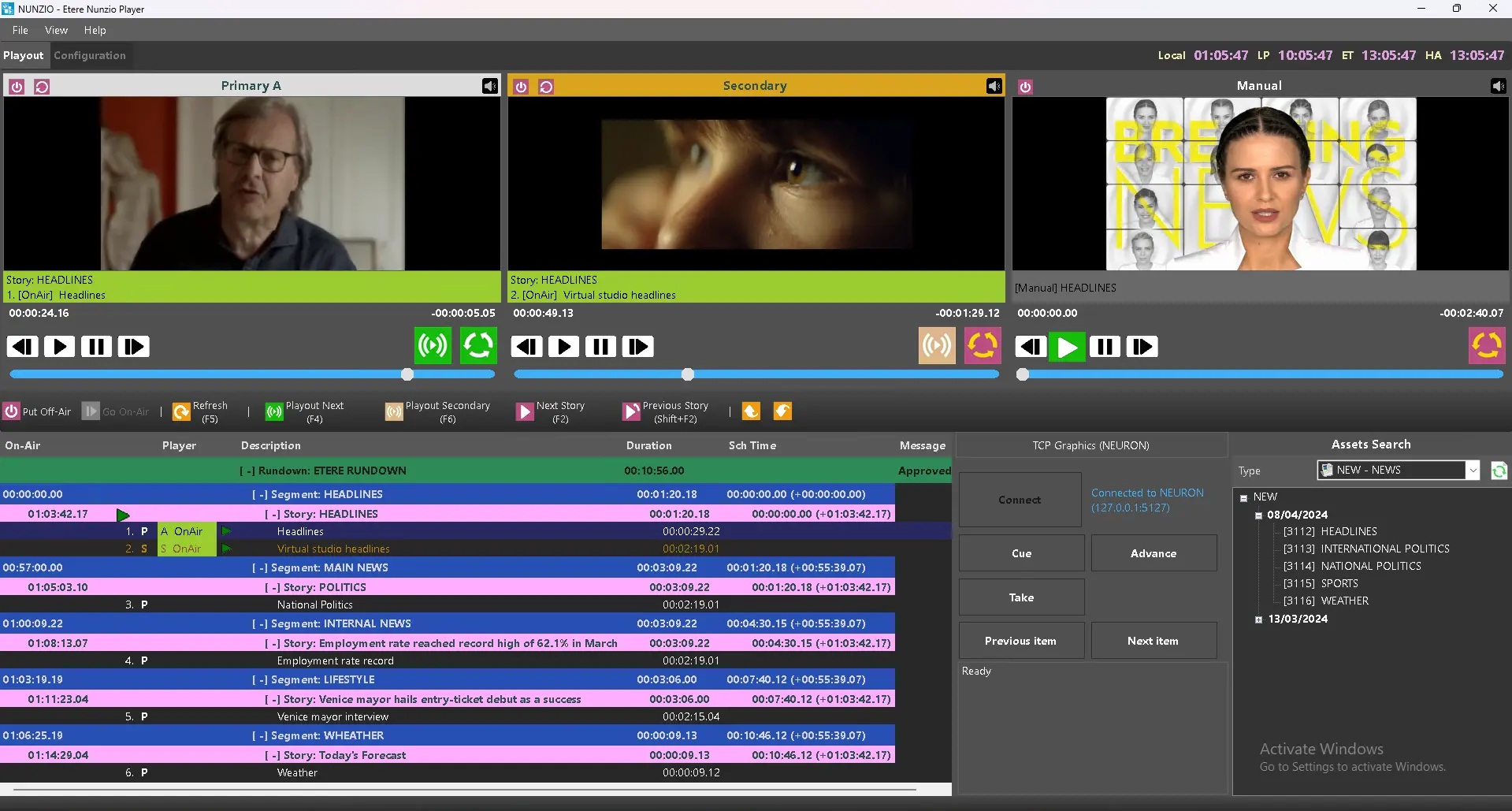Mute the Primary A player audio
Image resolution: width=1512 pixels, height=811 pixels.
pos(490,86)
